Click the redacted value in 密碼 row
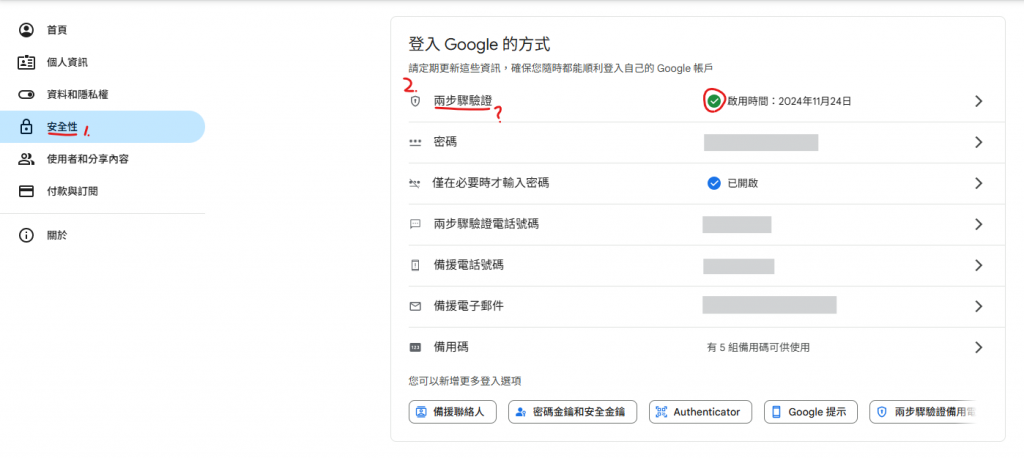The image size is (1024, 458). [761, 142]
